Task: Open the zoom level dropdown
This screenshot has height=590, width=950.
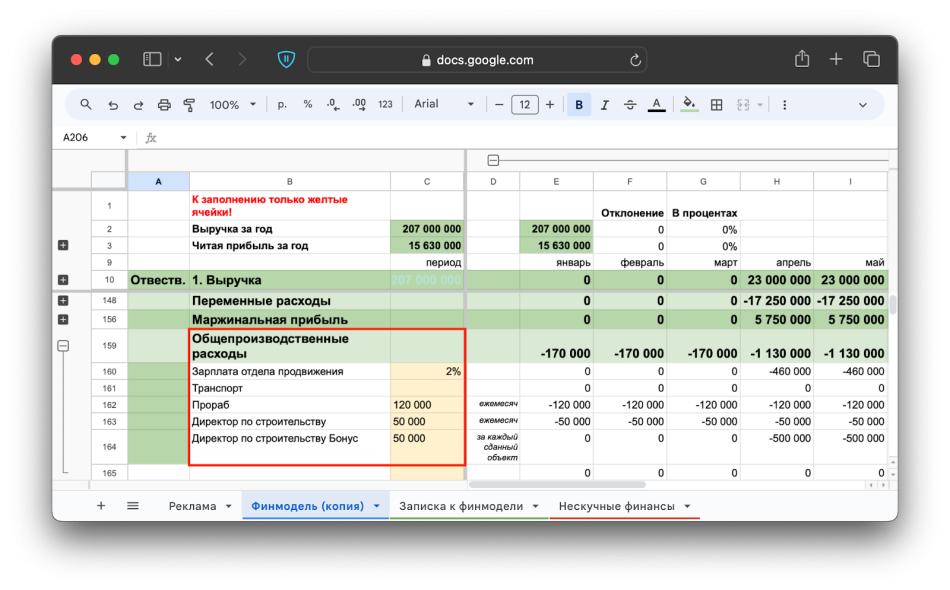Action: point(233,105)
